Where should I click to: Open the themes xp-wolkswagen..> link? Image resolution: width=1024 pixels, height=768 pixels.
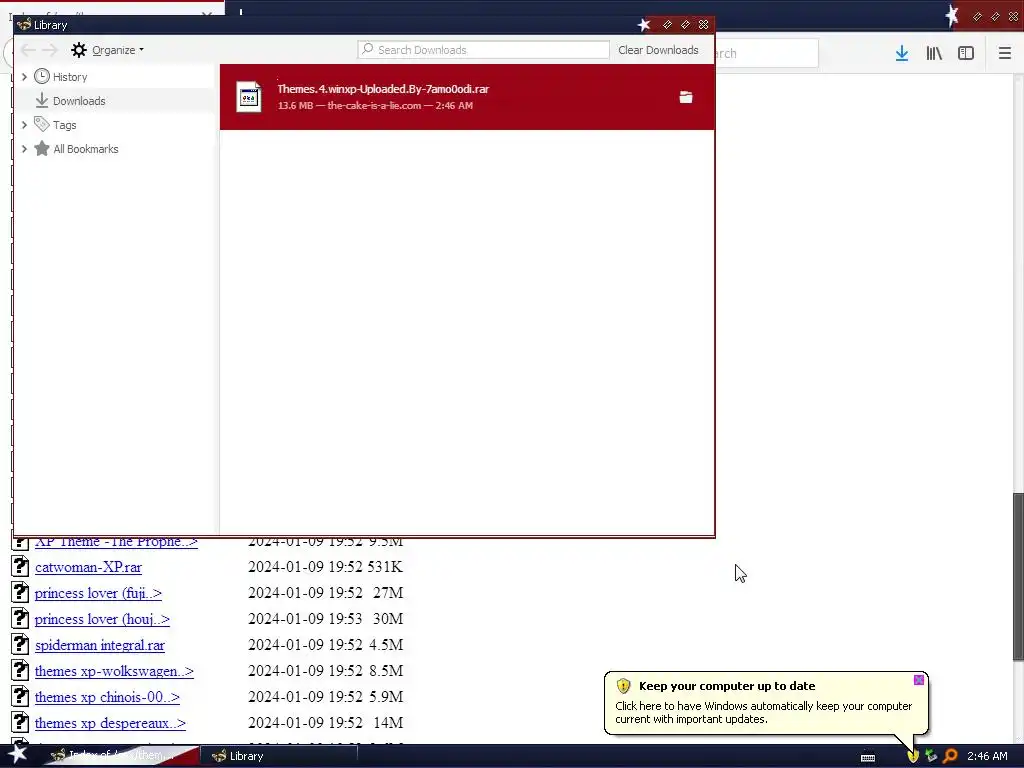(x=114, y=671)
